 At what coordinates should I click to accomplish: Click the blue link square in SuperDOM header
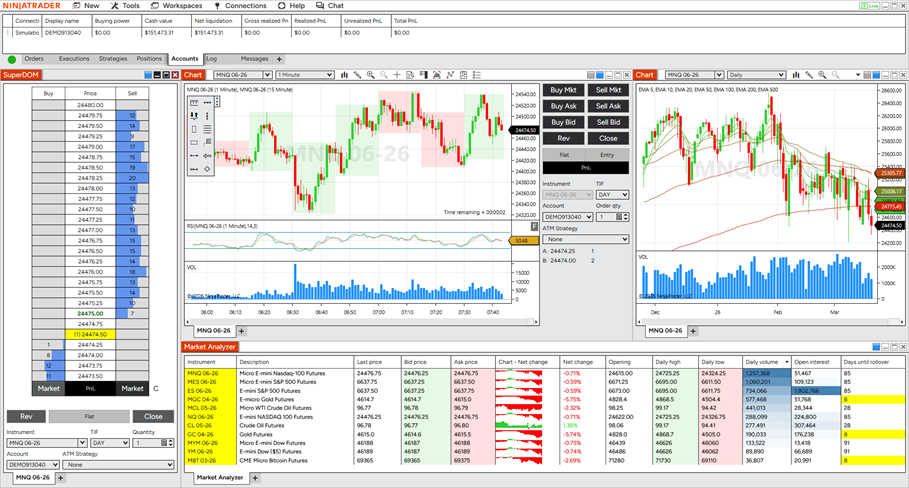point(148,75)
